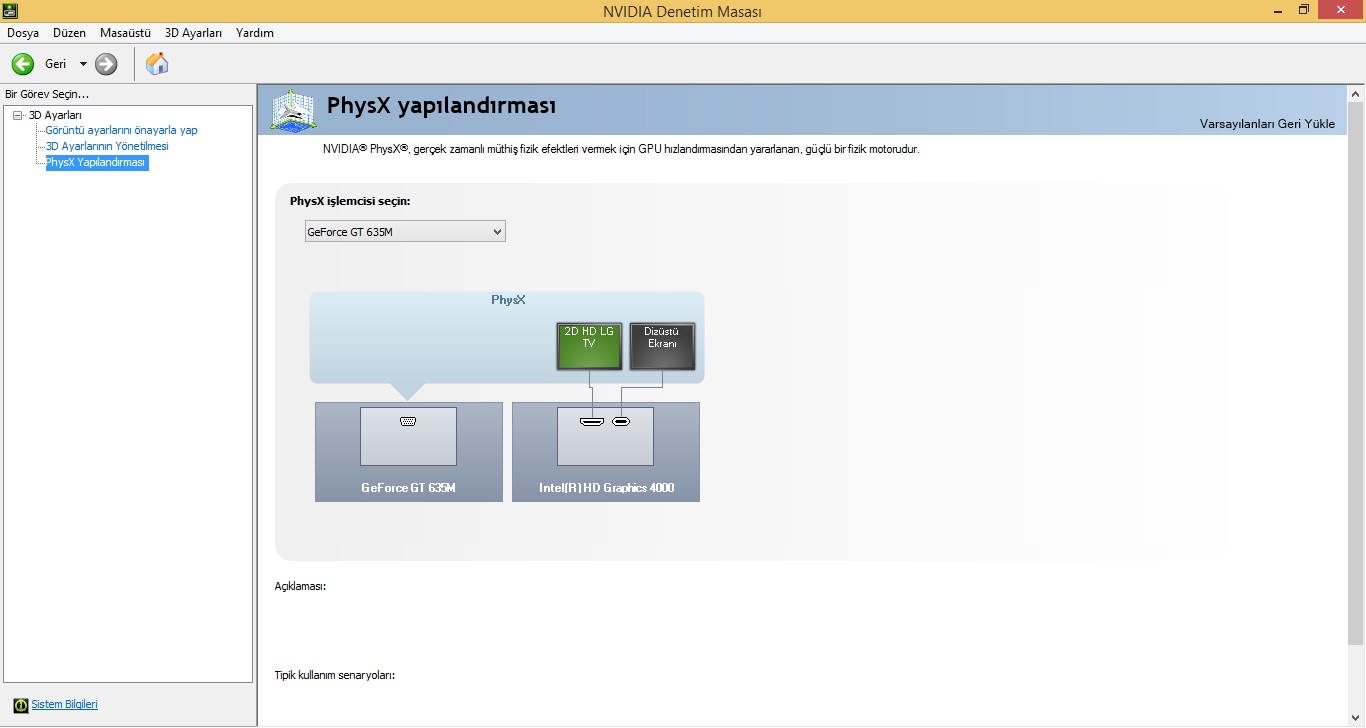
Task: Click the NVIDIA app icon in title bar
Action: click(x=9, y=11)
